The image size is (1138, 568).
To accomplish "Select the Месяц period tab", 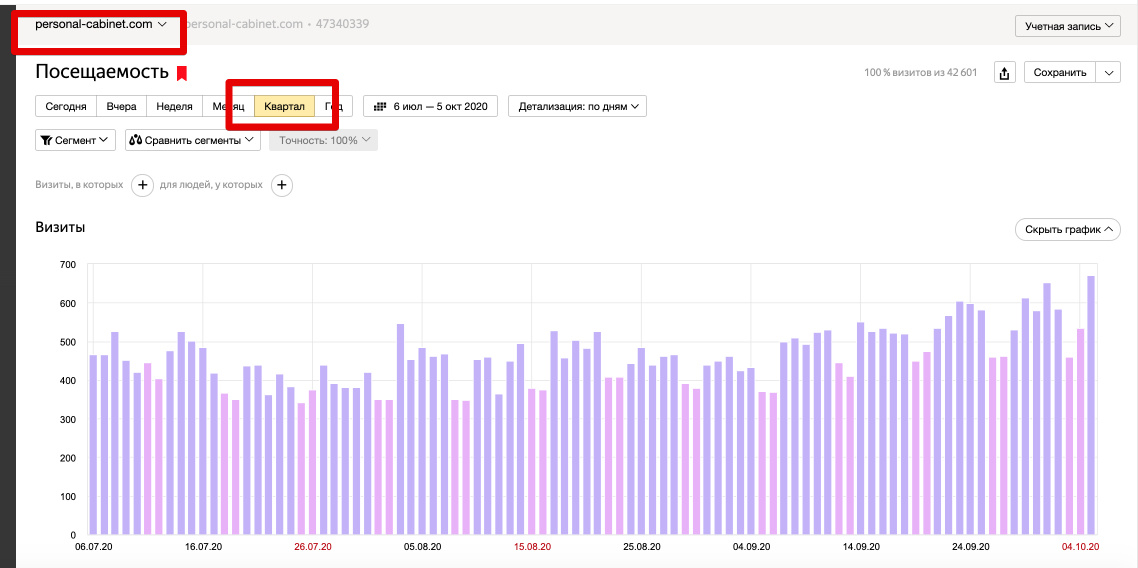I will [229, 106].
